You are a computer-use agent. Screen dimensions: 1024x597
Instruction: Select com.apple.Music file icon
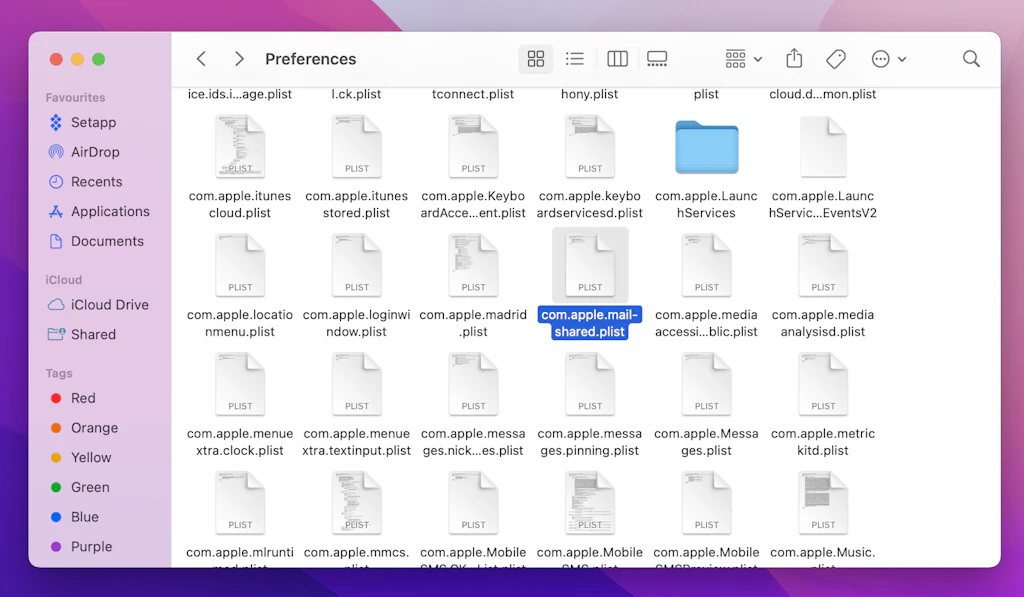point(823,503)
